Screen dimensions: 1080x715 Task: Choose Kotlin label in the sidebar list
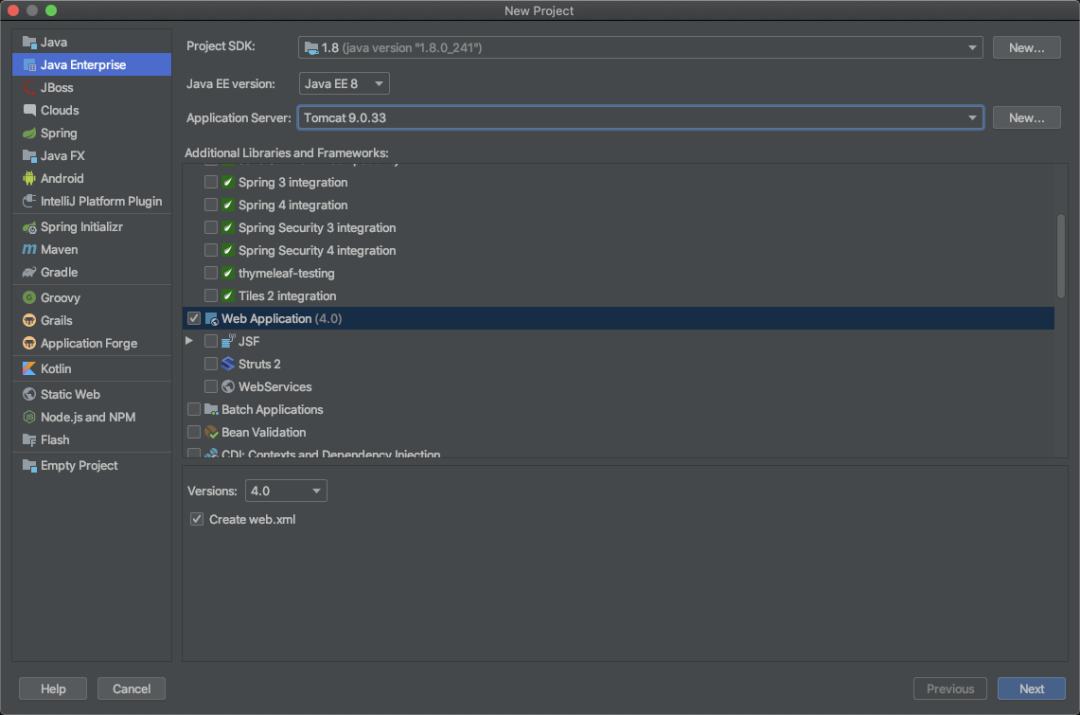tap(56, 369)
